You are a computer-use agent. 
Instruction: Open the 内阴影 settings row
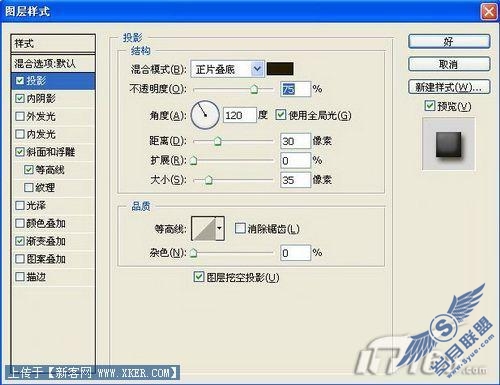coord(53,98)
